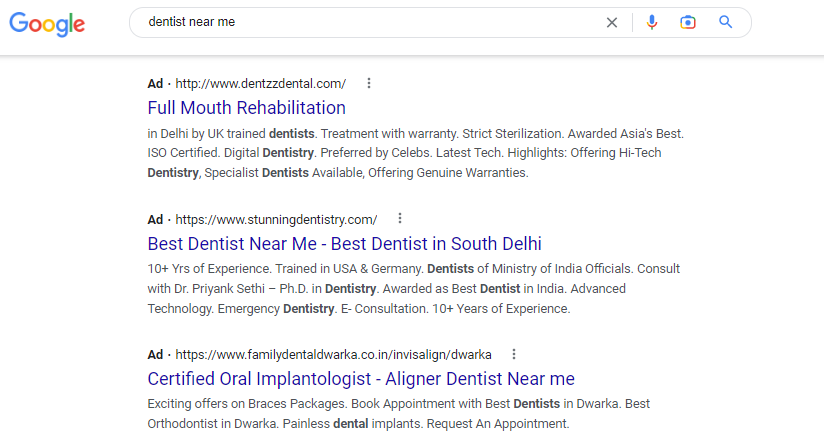Click Ad label beside familydentaldwarka URL
Viewport: 824px width, 445px height.
[x=155, y=355]
